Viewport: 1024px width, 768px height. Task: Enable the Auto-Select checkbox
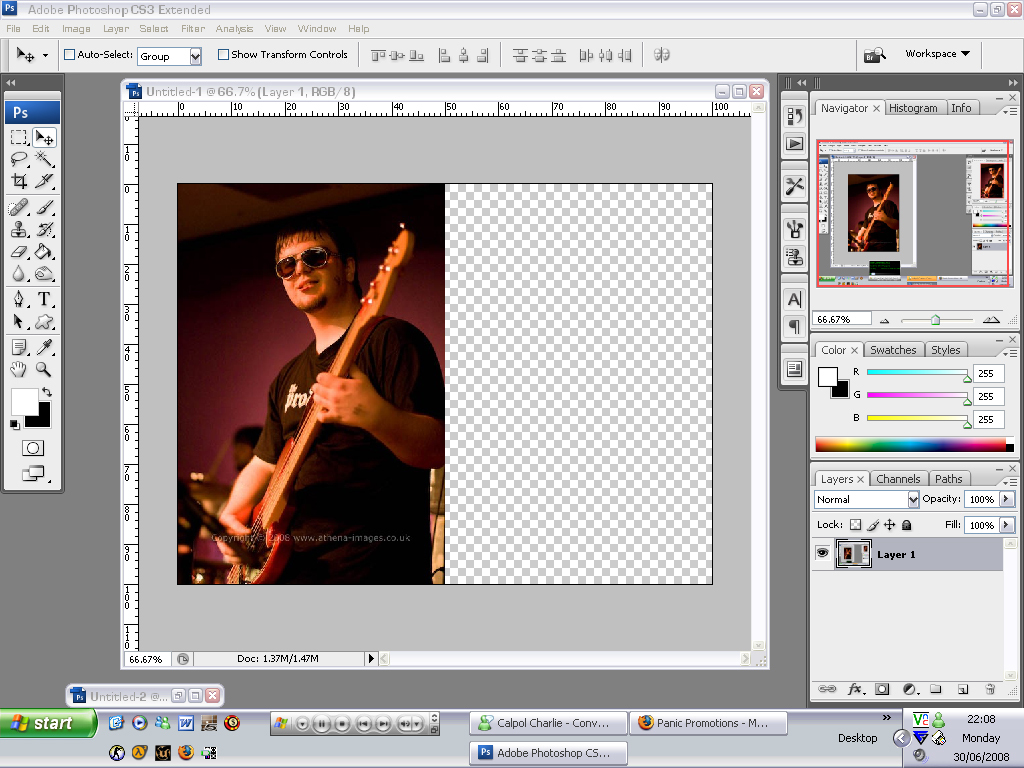(70, 55)
